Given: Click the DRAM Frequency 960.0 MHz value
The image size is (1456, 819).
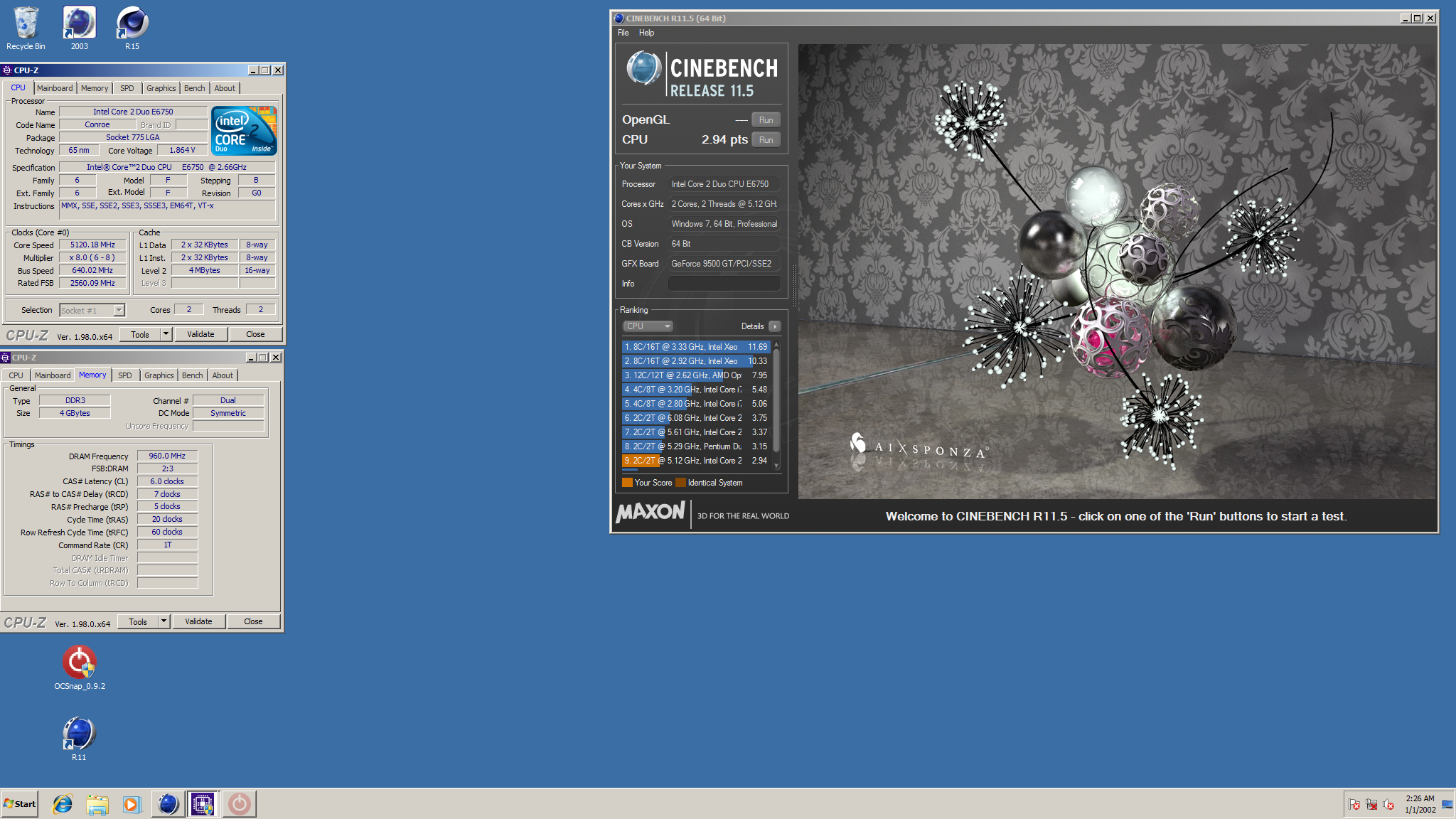Looking at the screenshot, I should tap(167, 456).
